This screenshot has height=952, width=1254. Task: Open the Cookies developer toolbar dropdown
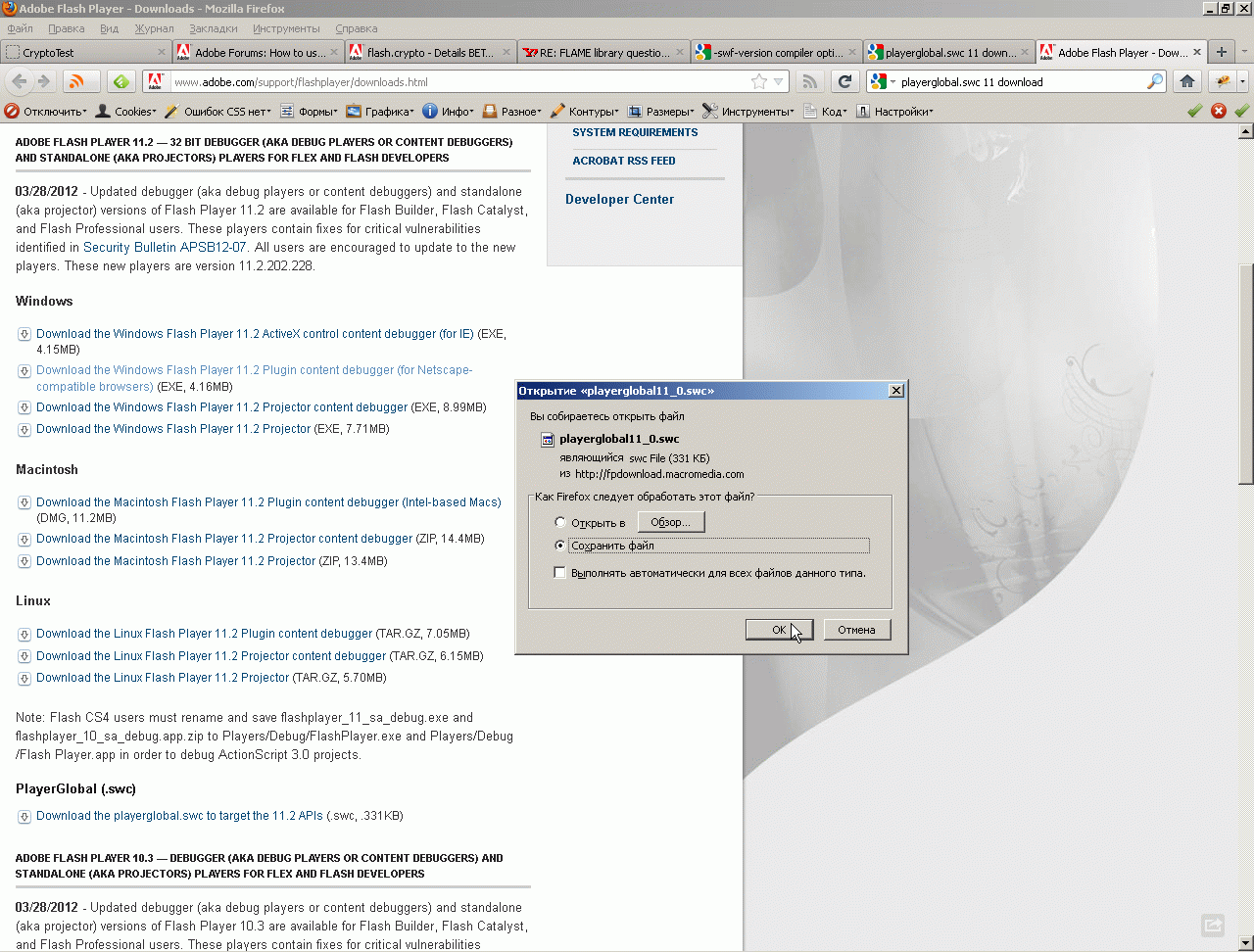[126, 112]
